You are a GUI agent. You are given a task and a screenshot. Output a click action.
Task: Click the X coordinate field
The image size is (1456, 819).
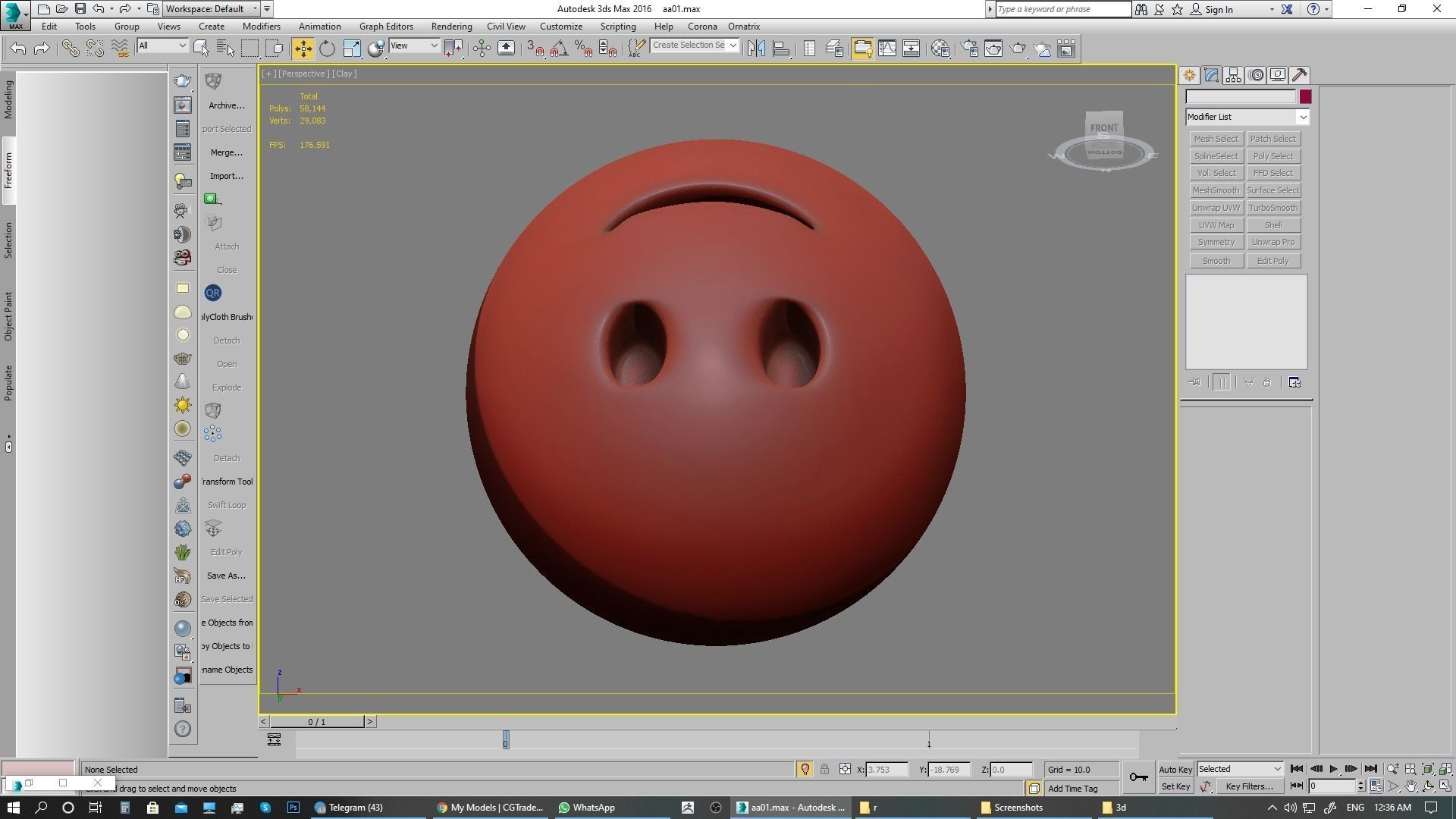[x=887, y=769]
